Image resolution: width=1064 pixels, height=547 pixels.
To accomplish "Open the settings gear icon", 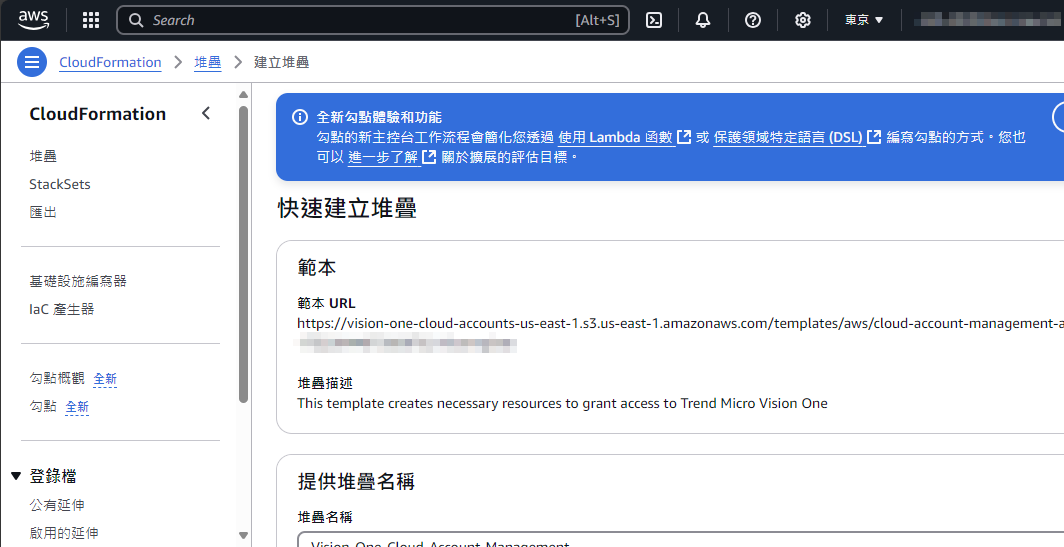I will (802, 20).
